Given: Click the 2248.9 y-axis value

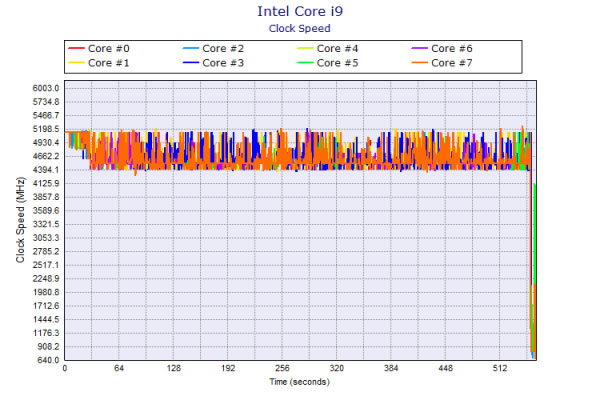Looking at the screenshot, I should tap(46, 279).
